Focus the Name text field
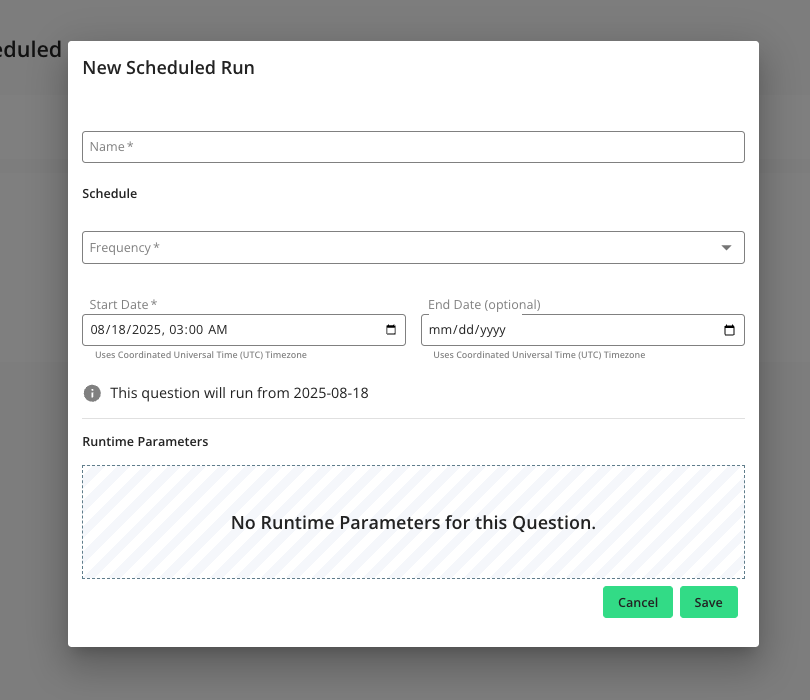Image resolution: width=810 pixels, height=700 pixels. click(x=413, y=147)
